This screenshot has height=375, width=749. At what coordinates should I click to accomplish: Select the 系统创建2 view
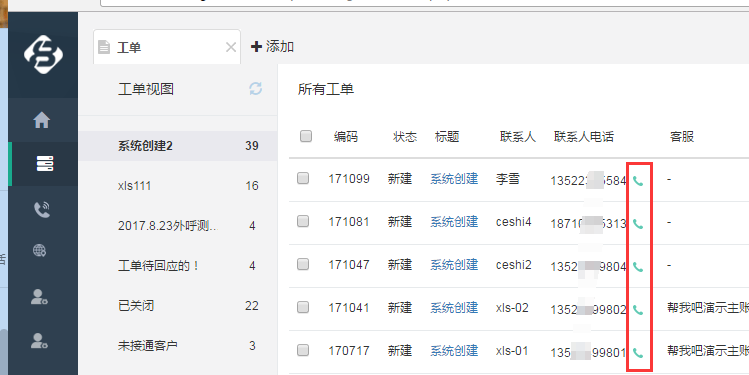point(178,146)
